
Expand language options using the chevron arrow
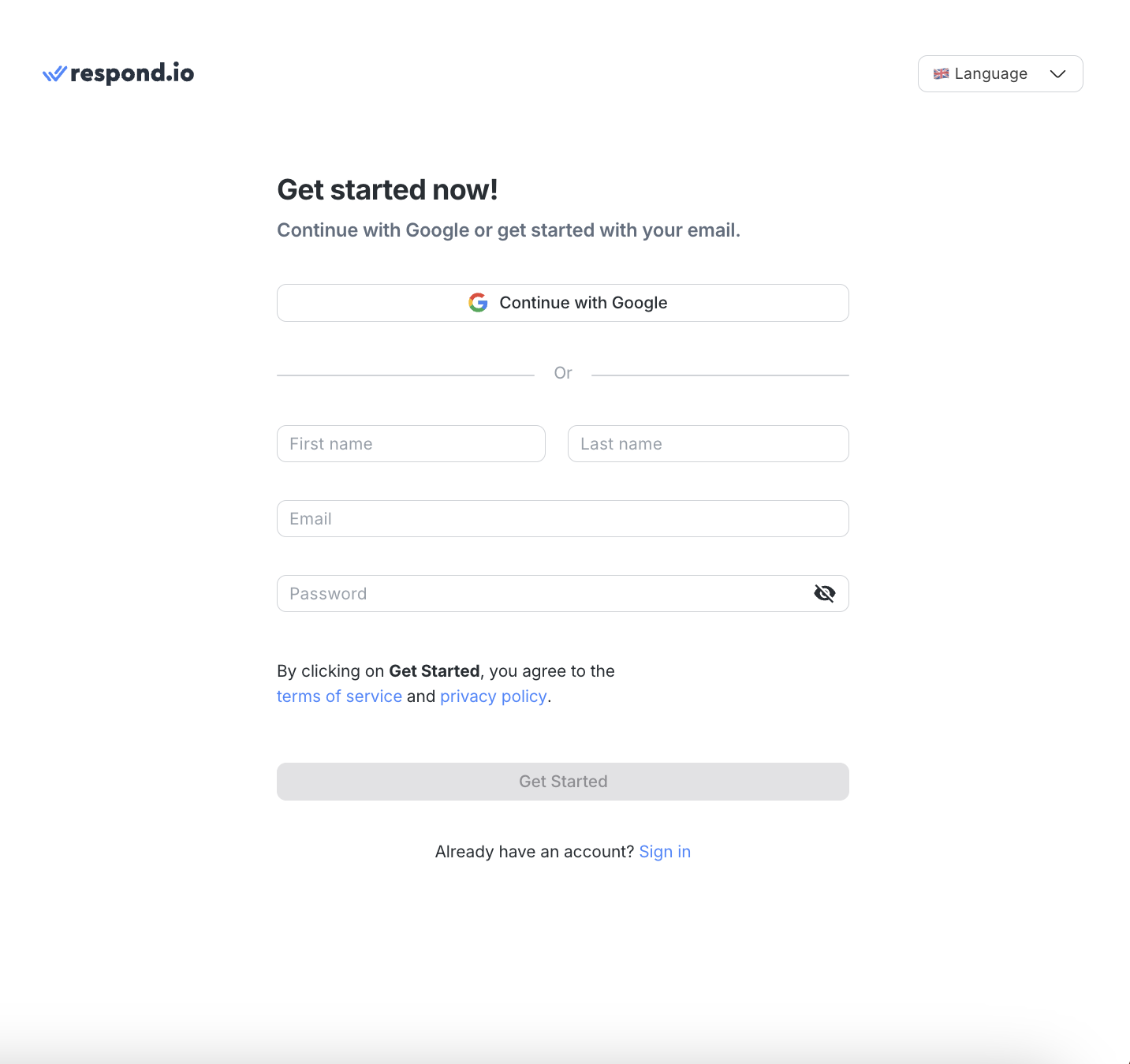point(1057,74)
